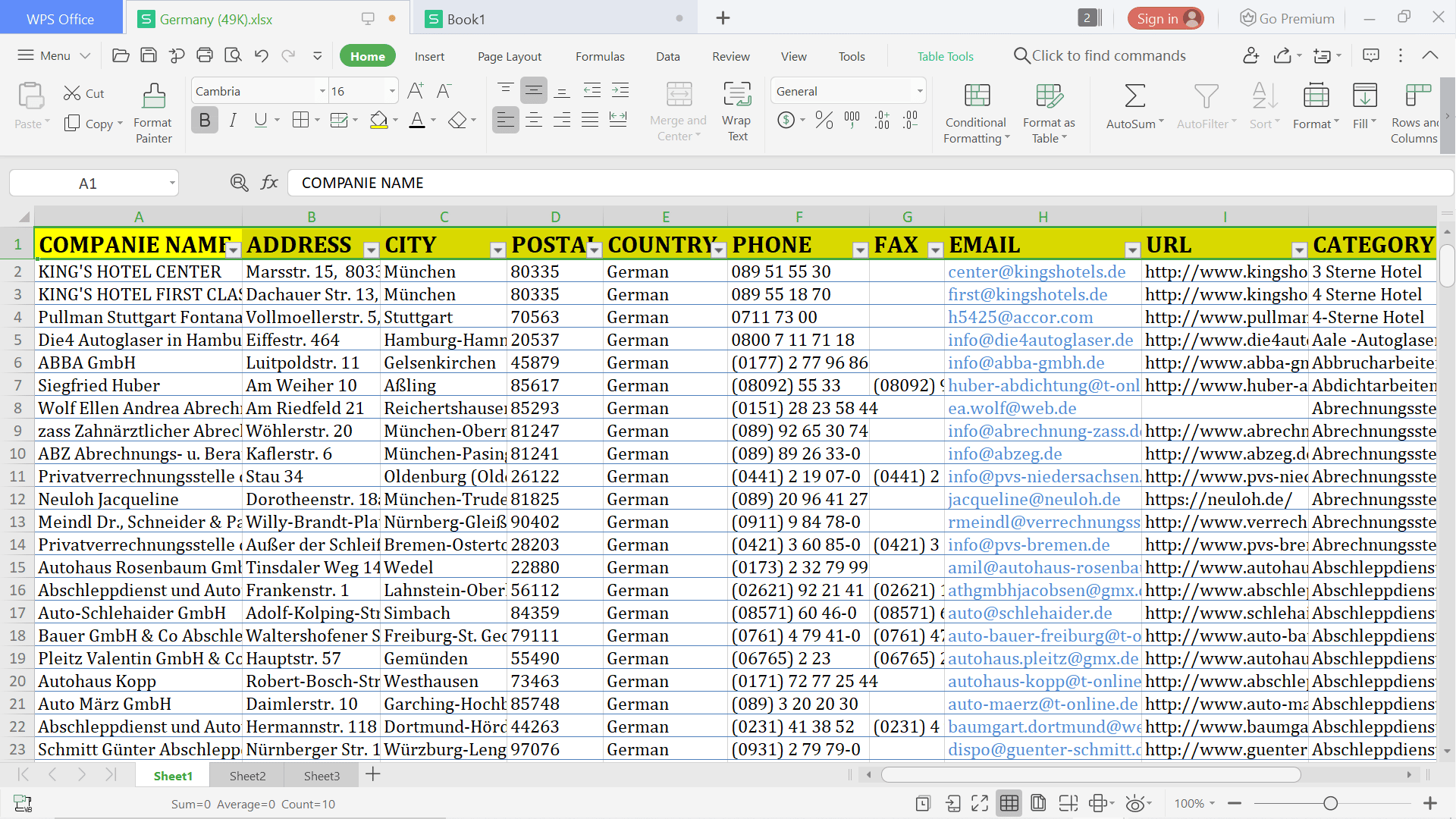Open the Data ribbon tab
The height and width of the screenshot is (819, 1456).
(667, 56)
